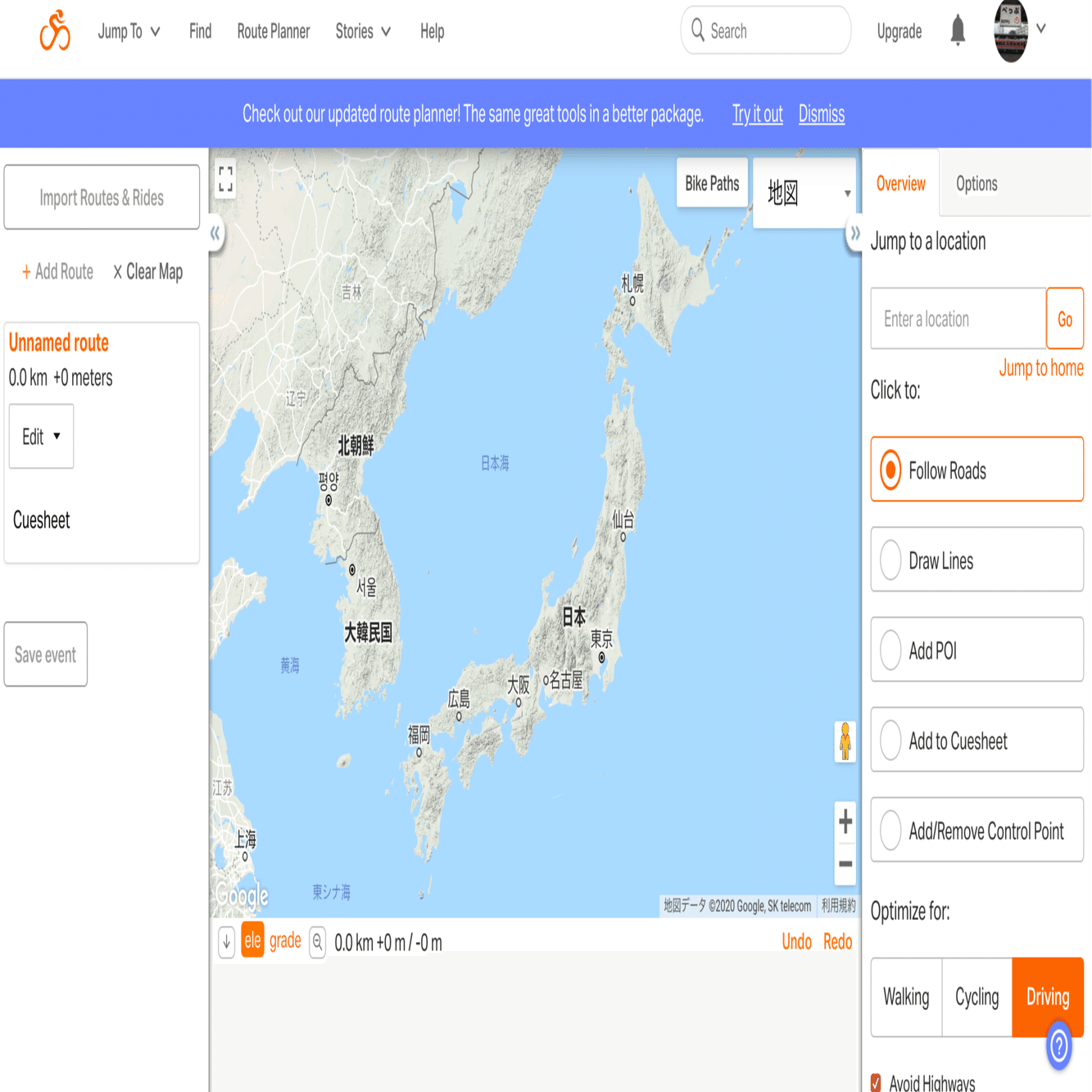The image size is (1092, 1092).
Task: Click the search magnifier icon
Action: pos(698,30)
